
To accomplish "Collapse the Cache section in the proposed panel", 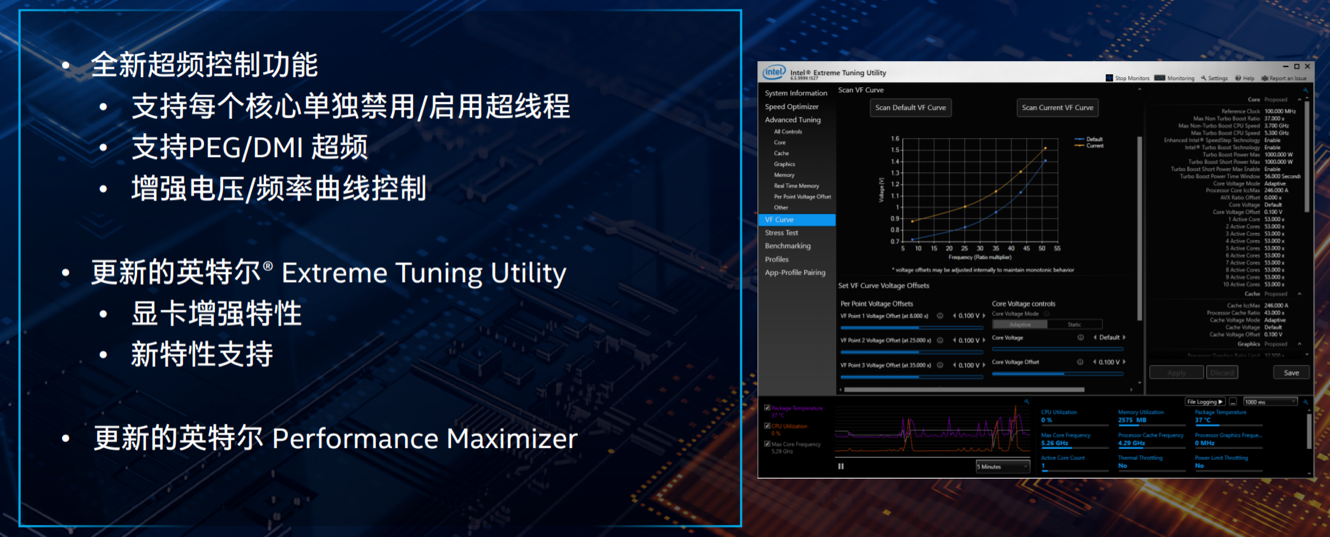I will tap(1299, 294).
